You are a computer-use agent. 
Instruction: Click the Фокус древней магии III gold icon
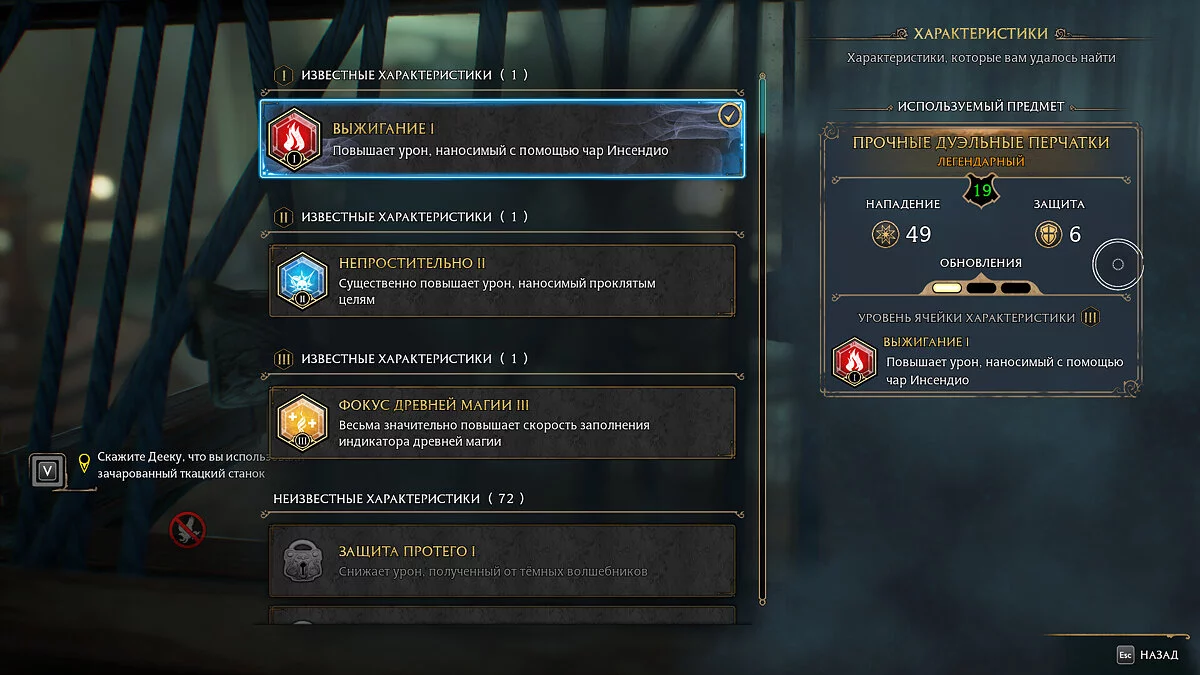(302, 424)
